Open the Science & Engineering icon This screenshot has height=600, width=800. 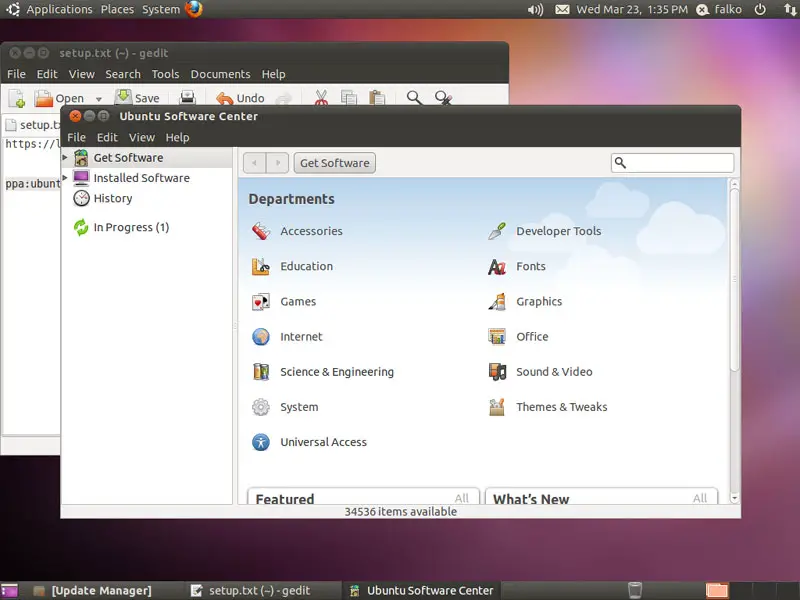[261, 372]
